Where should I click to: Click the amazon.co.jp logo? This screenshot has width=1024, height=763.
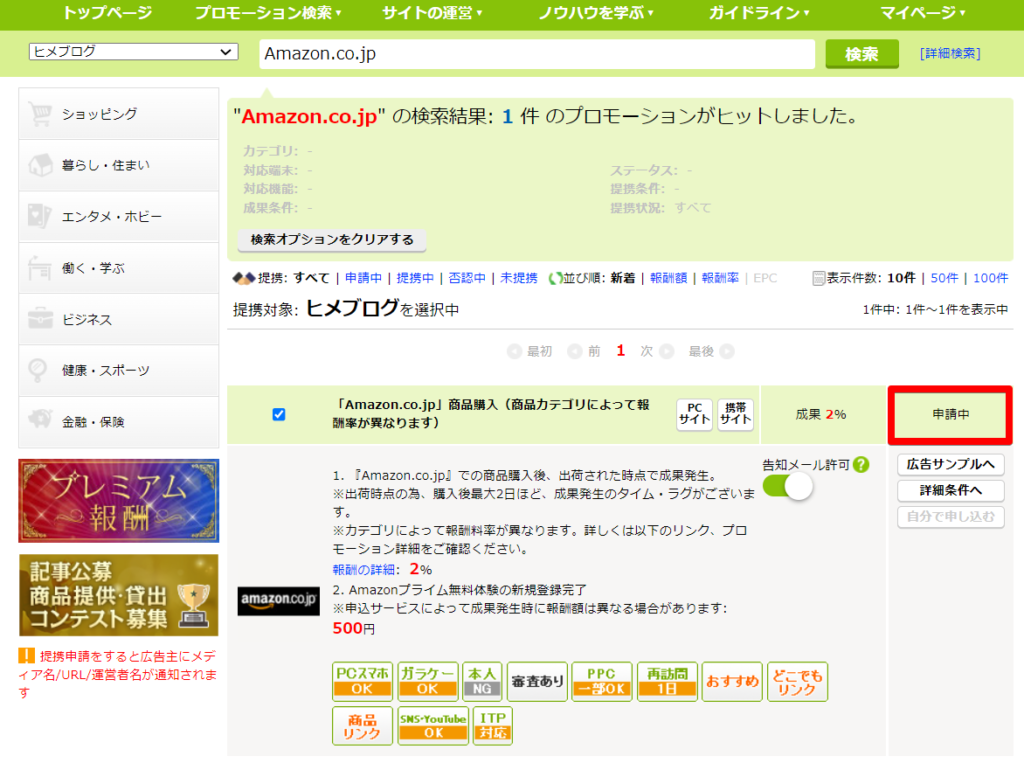click(x=279, y=600)
